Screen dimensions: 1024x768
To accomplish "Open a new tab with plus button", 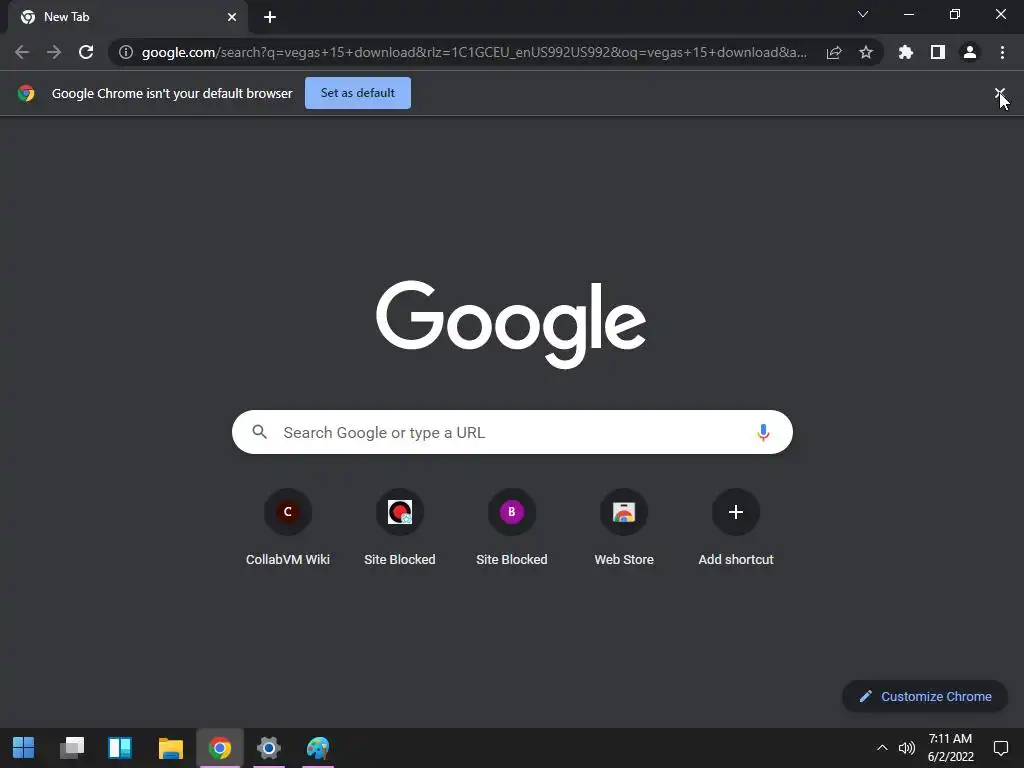I will 270,17.
